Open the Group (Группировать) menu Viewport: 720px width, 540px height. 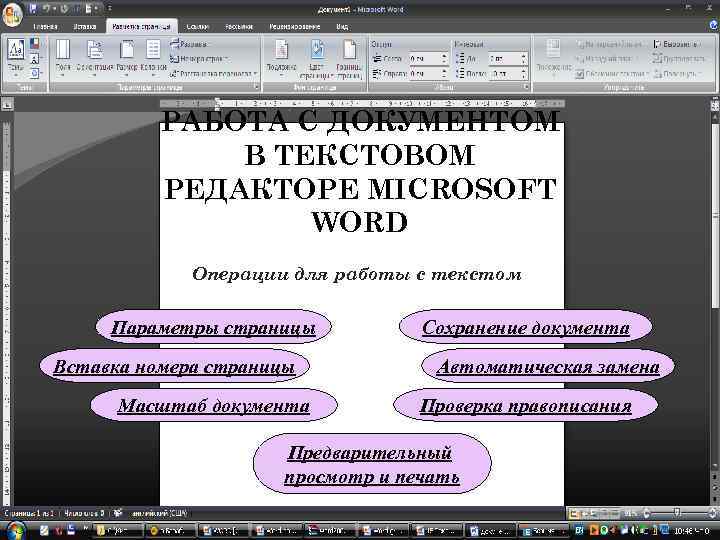tap(680, 59)
